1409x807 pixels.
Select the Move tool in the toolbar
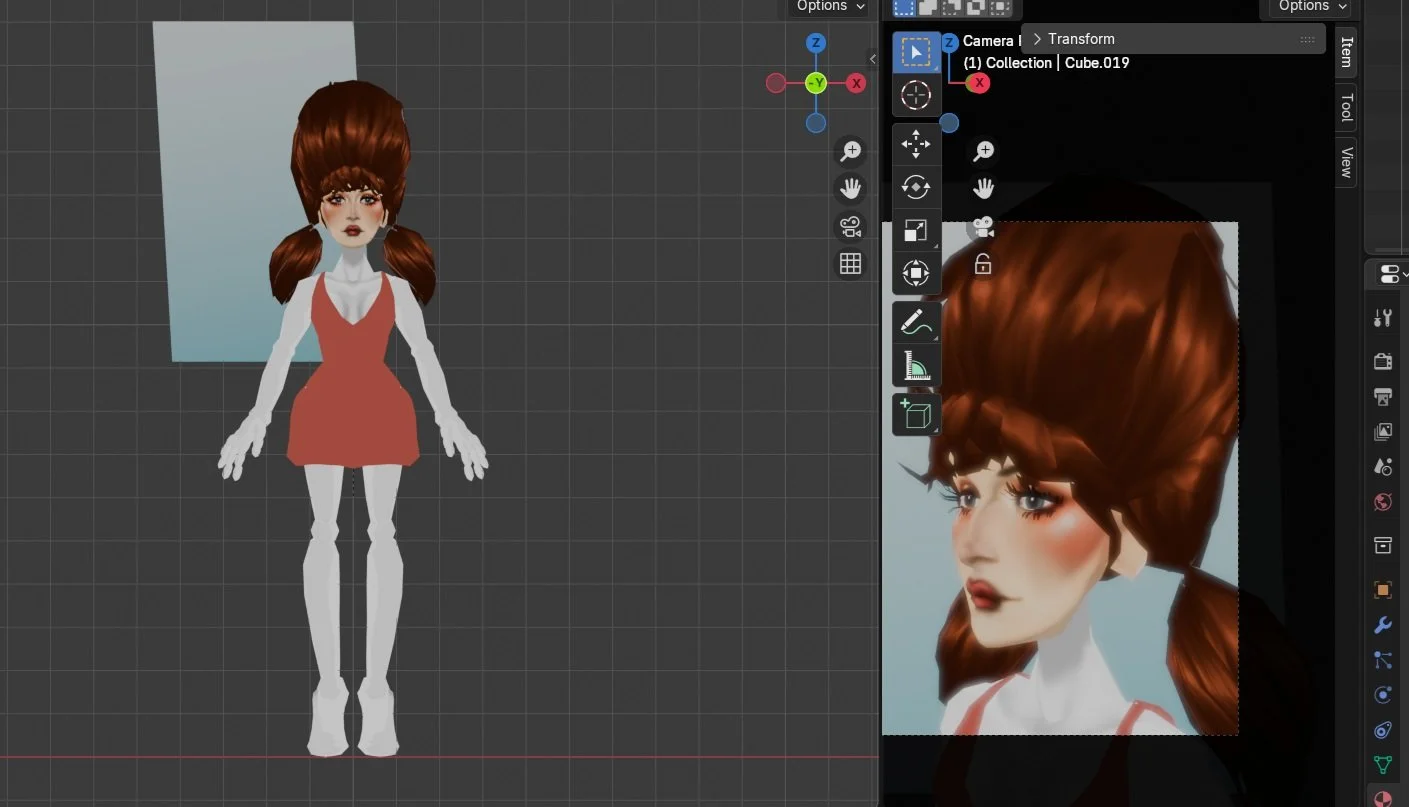915,144
